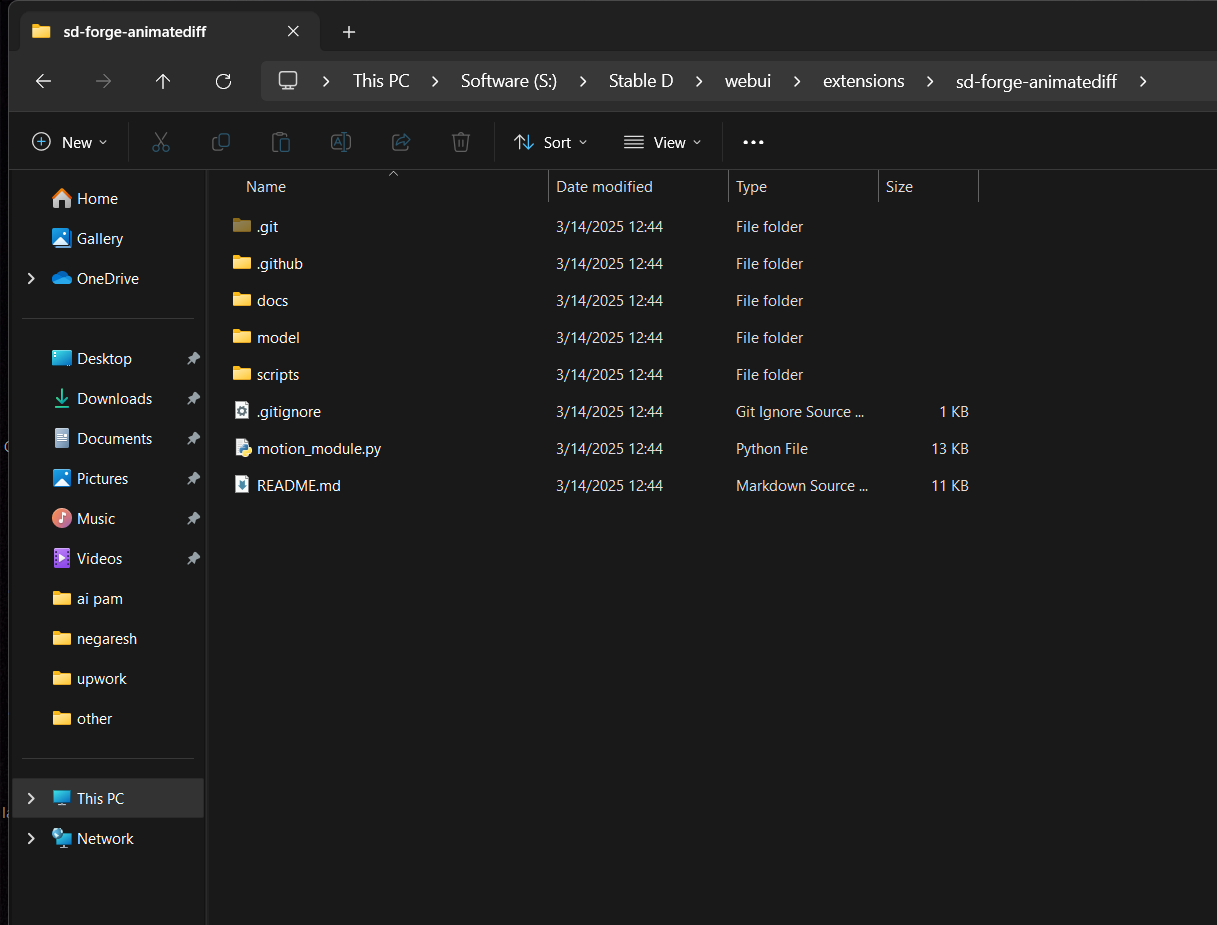Expand the OneDrive tree node
Image resolution: width=1217 pixels, height=925 pixels.
(31, 278)
